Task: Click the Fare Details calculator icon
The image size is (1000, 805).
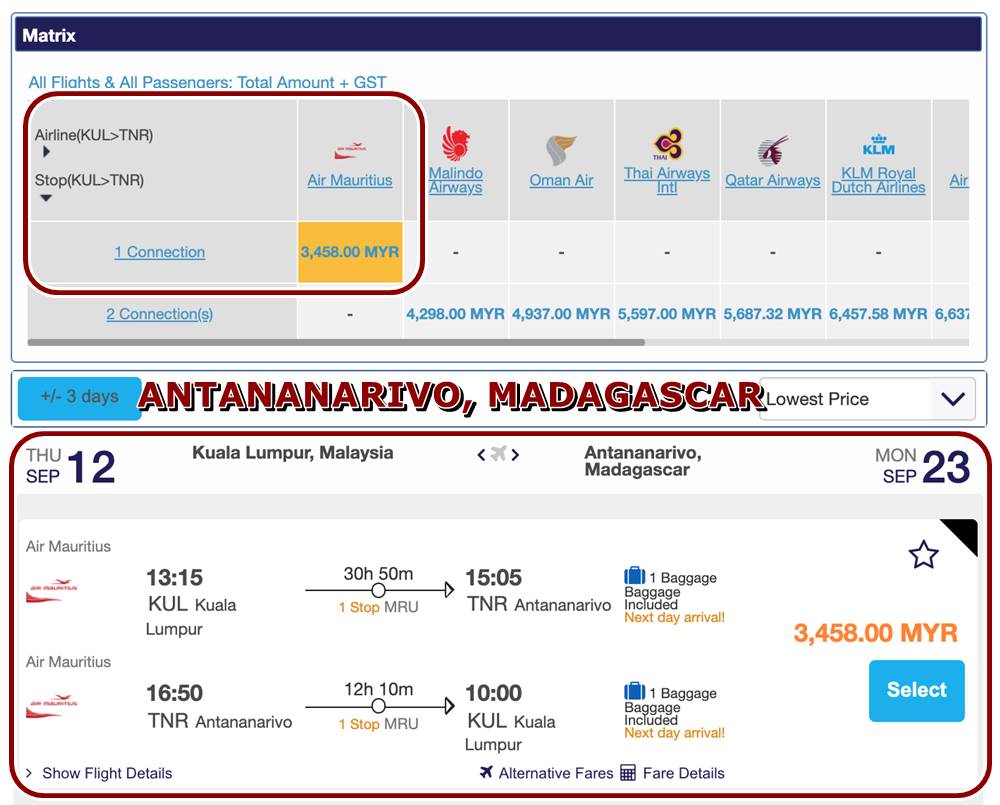Action: (628, 772)
